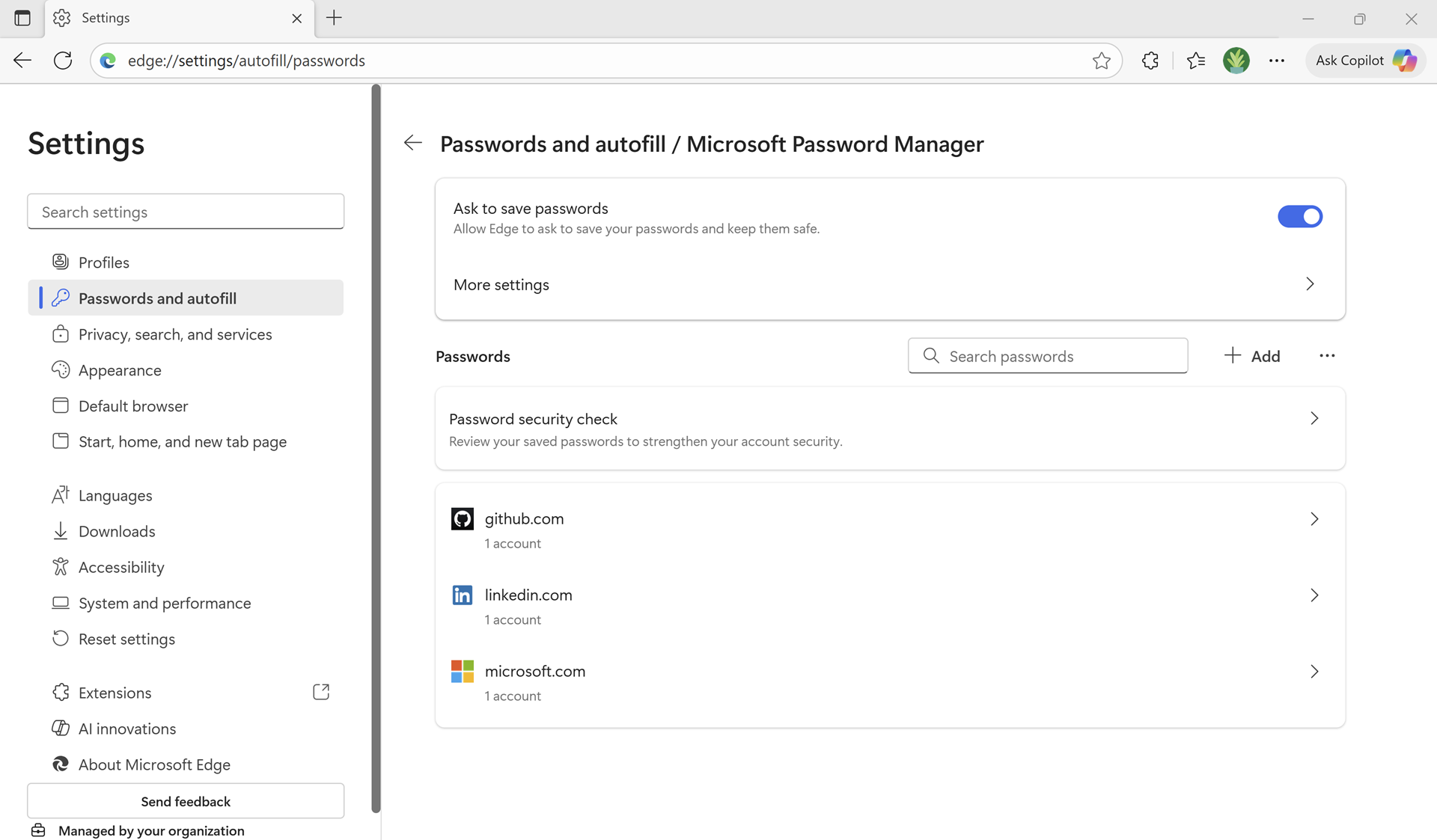Select the Appearance settings icon
1437x840 pixels.
[x=61, y=370]
